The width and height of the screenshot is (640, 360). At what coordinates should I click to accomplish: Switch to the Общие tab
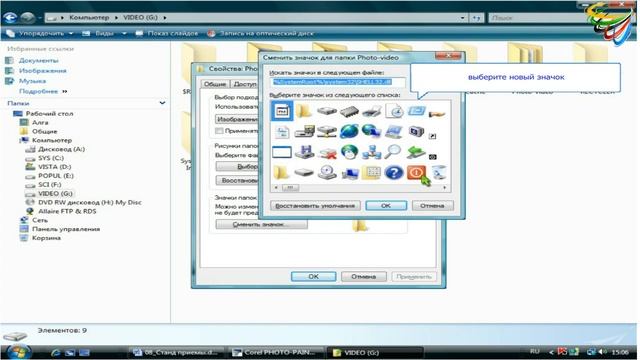pos(215,84)
